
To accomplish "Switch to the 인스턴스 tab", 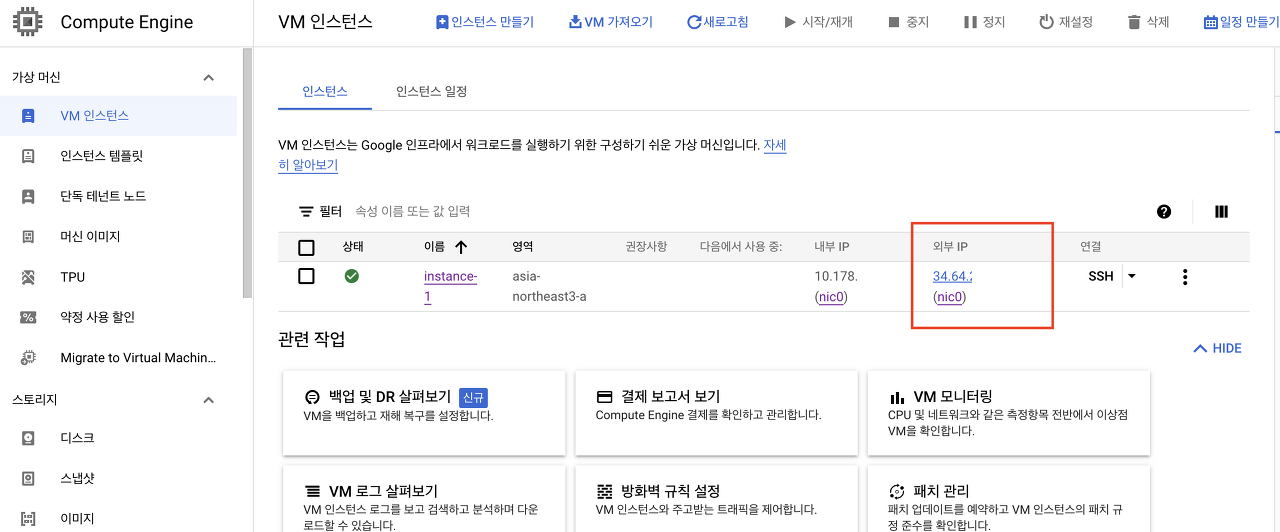I will [325, 91].
